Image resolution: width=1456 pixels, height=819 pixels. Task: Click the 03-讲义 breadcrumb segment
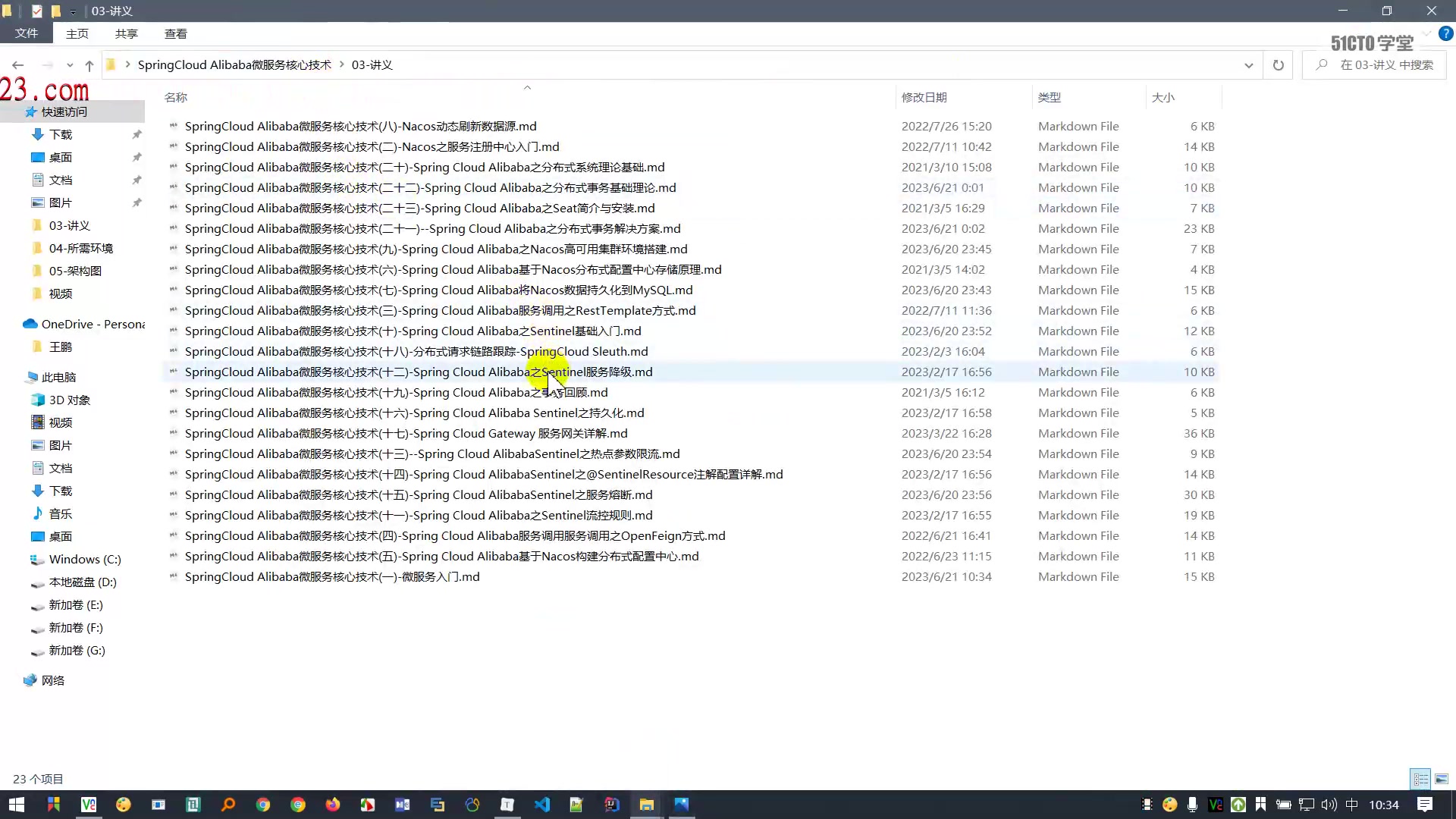372,65
